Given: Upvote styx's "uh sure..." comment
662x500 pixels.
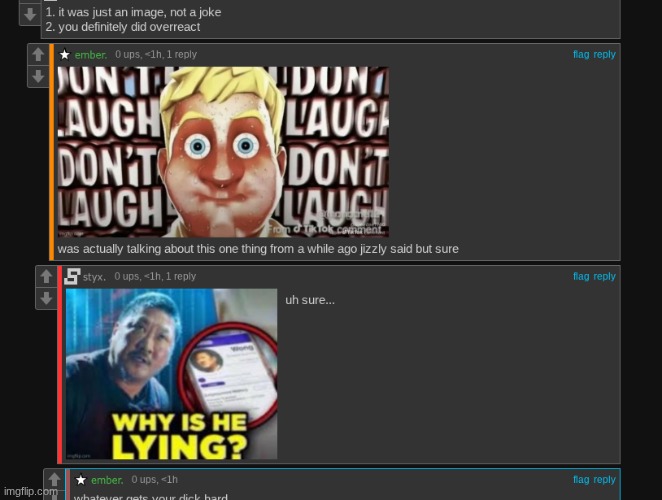Looking at the screenshot, I should tap(46, 277).
